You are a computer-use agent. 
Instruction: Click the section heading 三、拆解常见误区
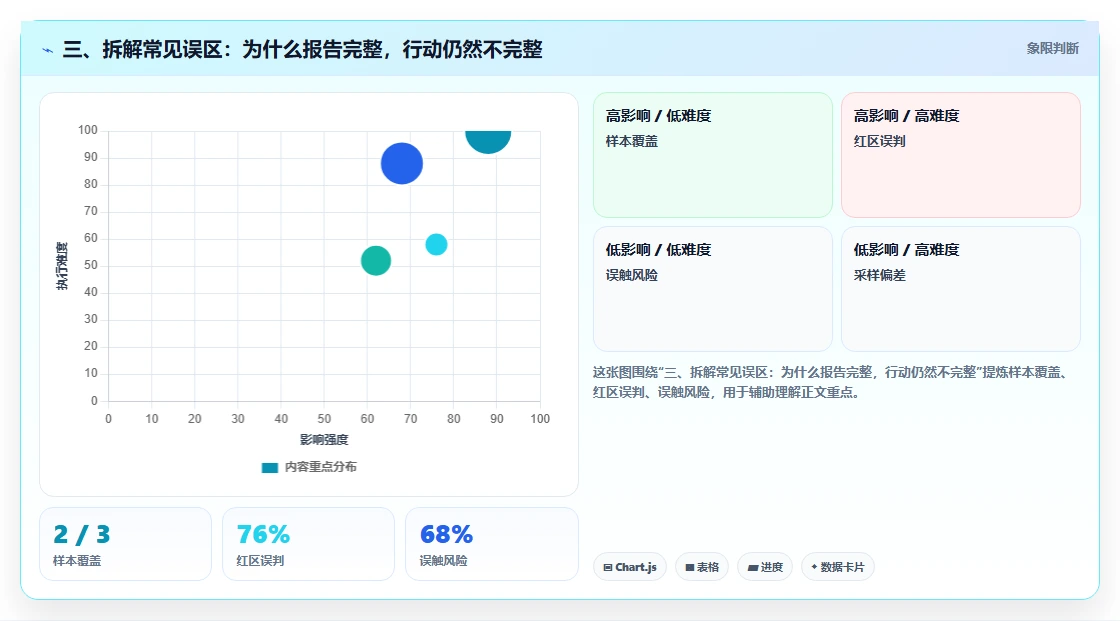(x=302, y=49)
